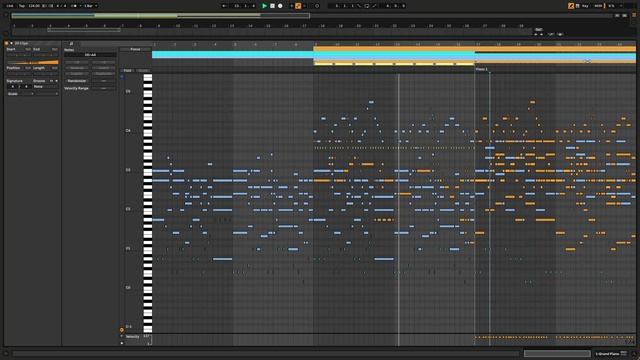Toggle the Draw Mode pencil button
Image resolution: width=640 pixels, height=360 pixels.
pyautogui.click(x=571, y=6)
